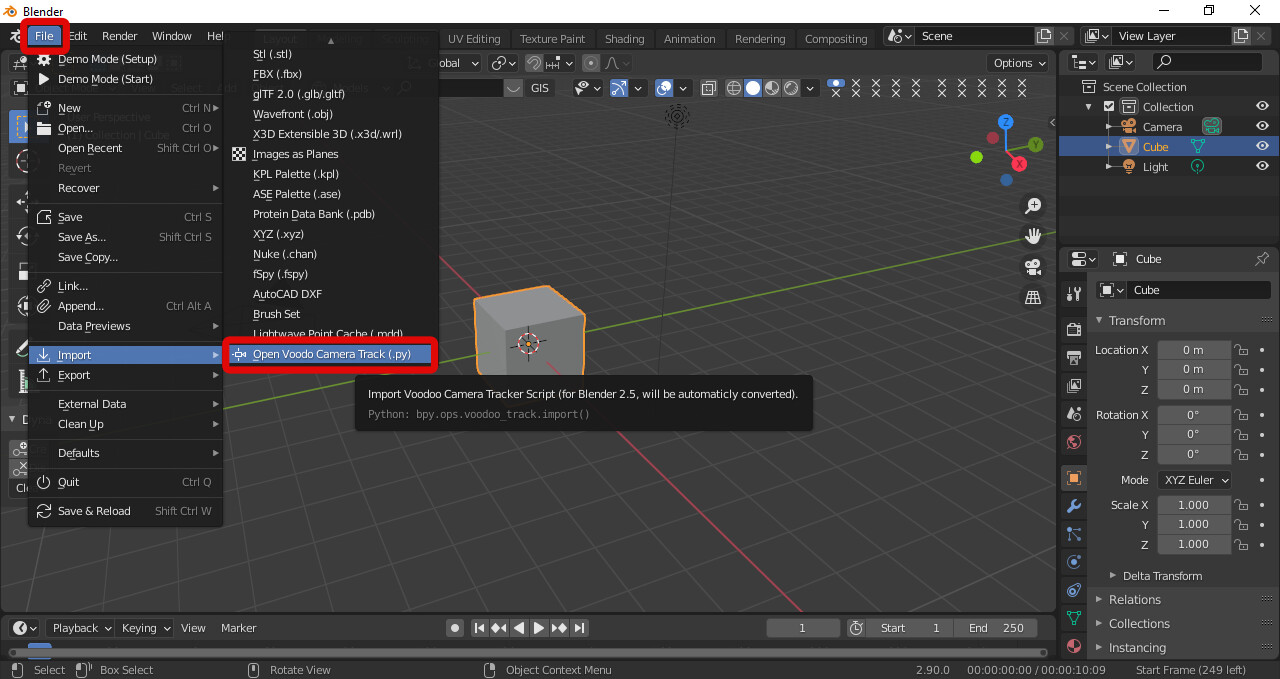Open the Render properties tab

[1073, 332]
